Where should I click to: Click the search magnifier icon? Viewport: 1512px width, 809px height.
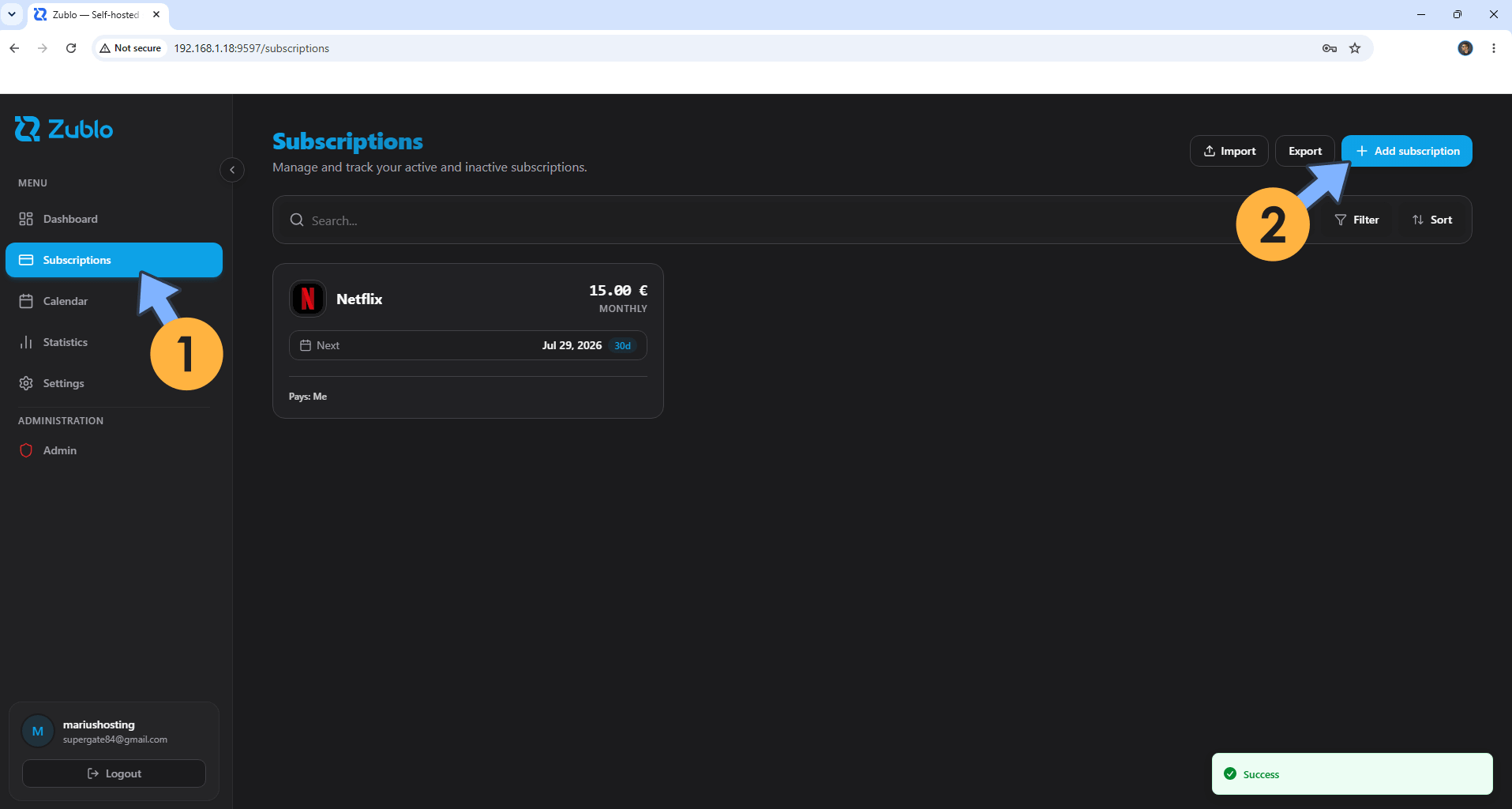tap(297, 220)
